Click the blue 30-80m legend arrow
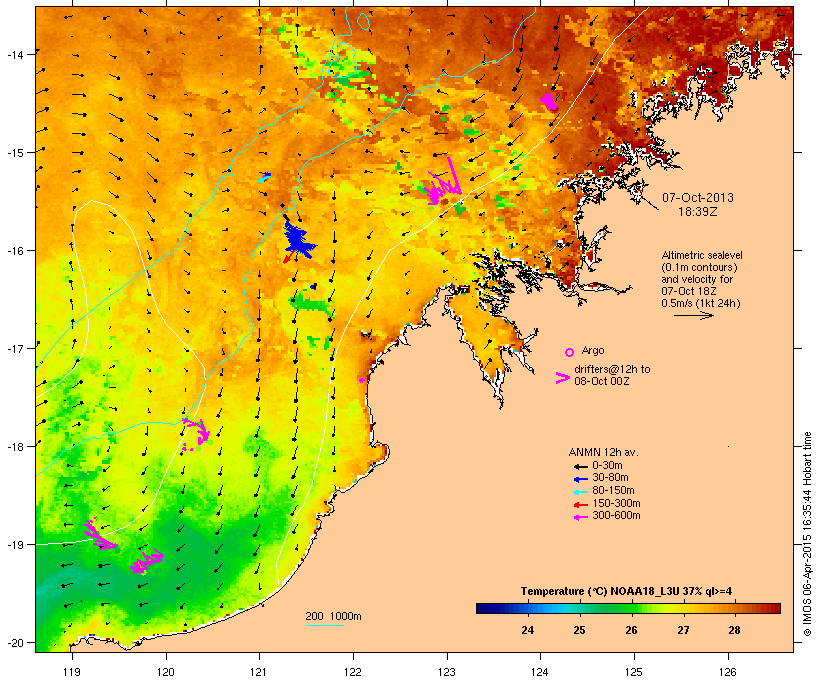The image size is (820, 680). 581,479
